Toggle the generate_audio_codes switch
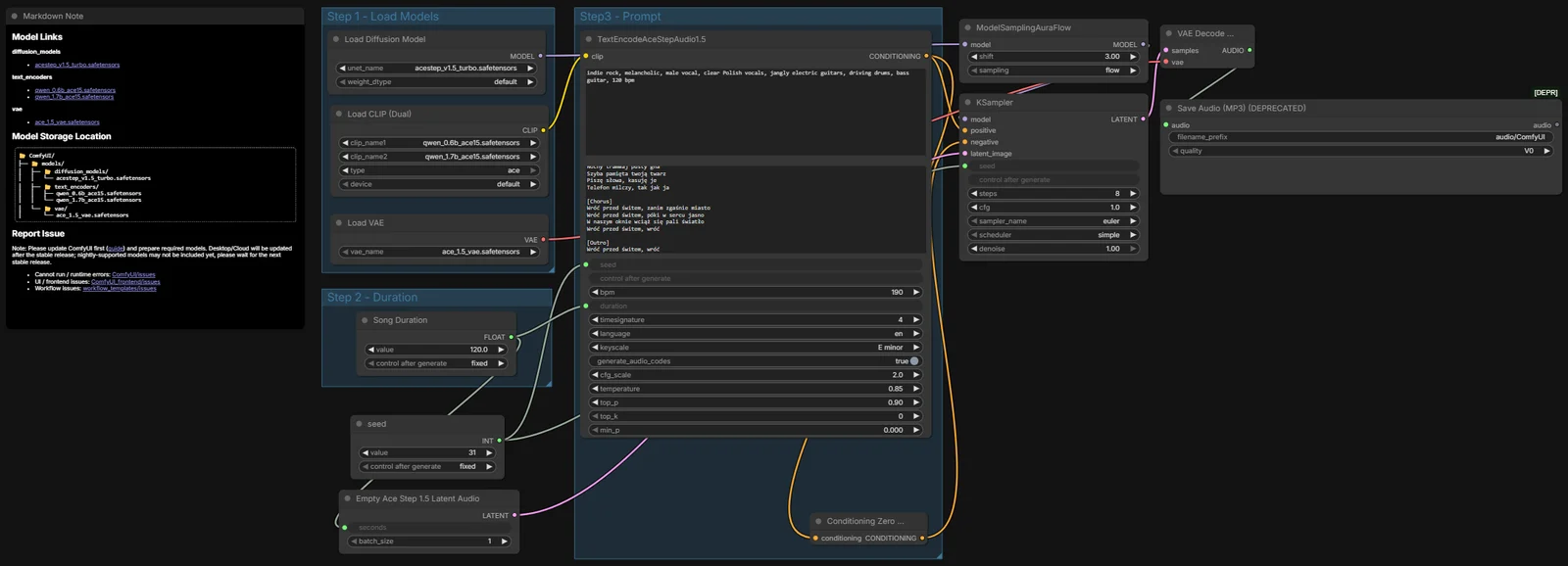The width and height of the screenshot is (1568, 566). click(914, 361)
